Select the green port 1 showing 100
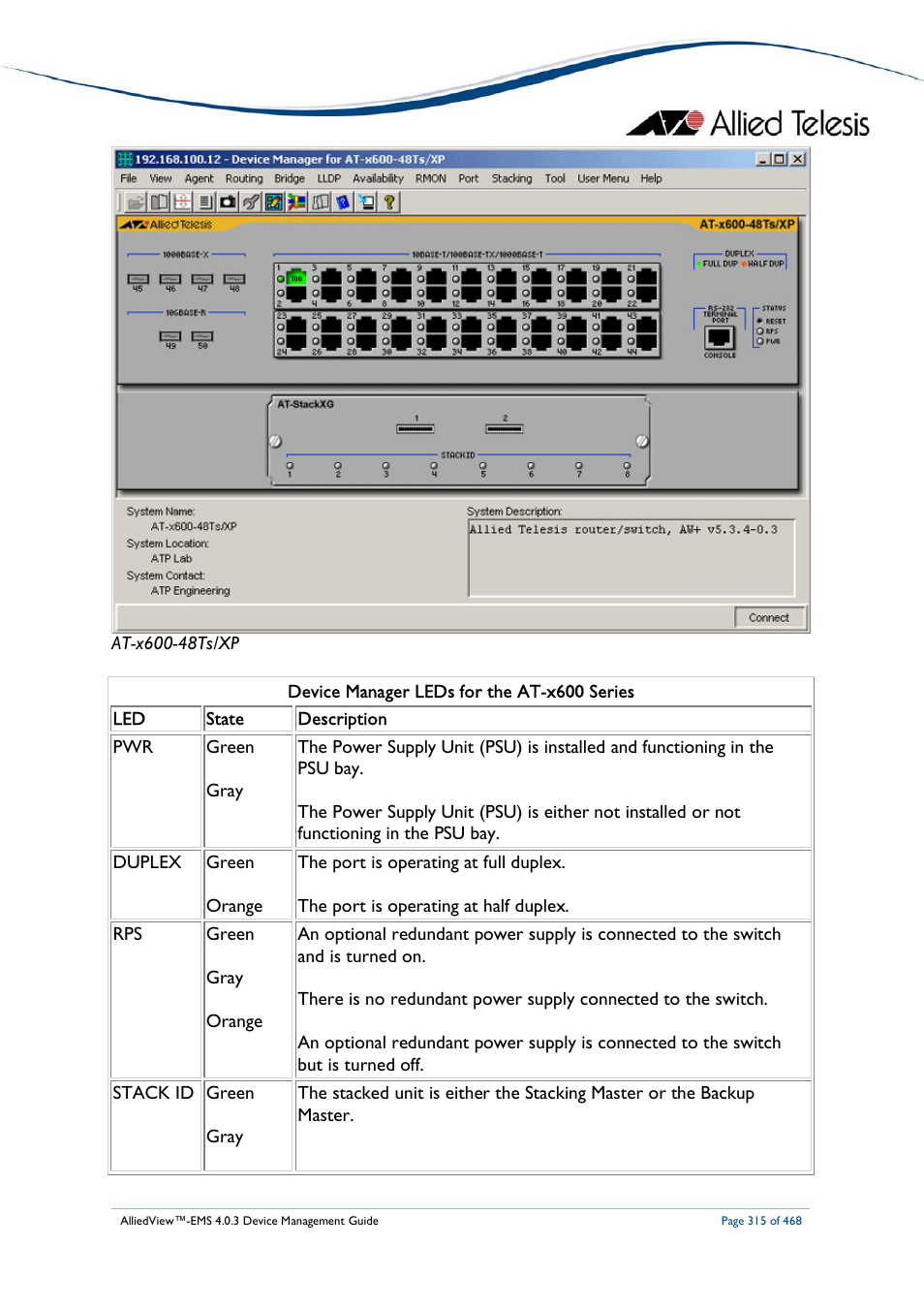Viewport: 924px width, 1309px height. (296, 278)
